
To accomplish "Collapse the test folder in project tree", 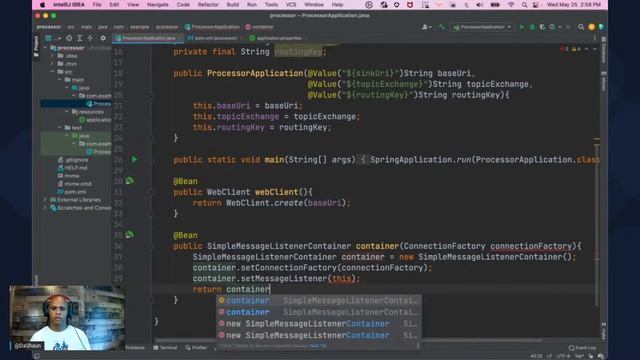I will click(60, 128).
